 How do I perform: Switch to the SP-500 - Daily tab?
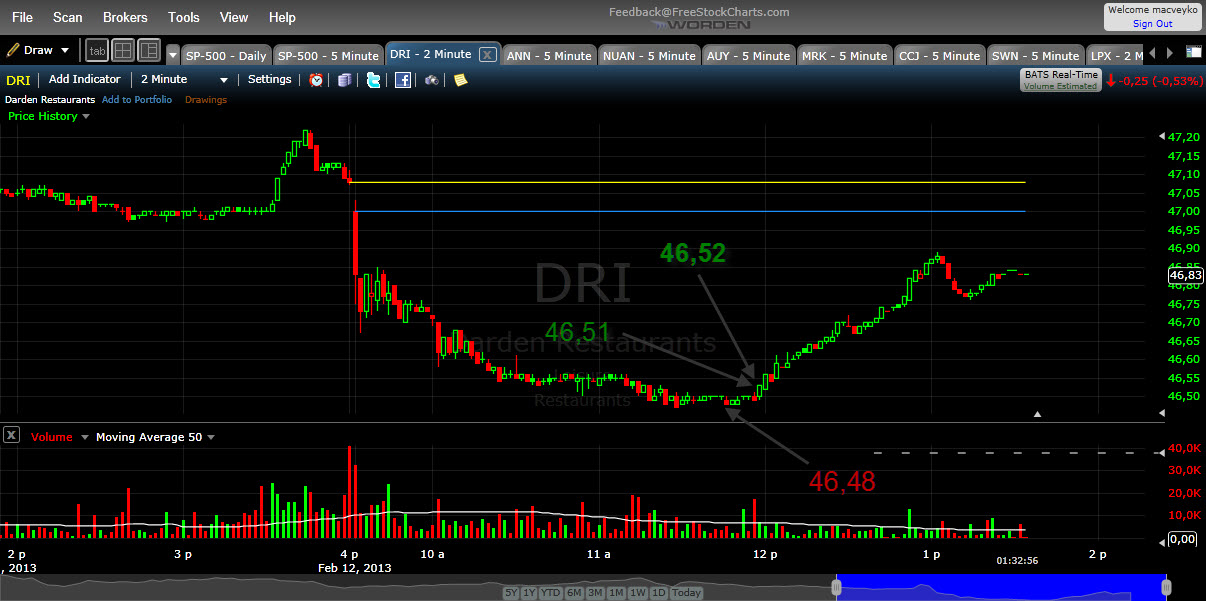pos(225,56)
